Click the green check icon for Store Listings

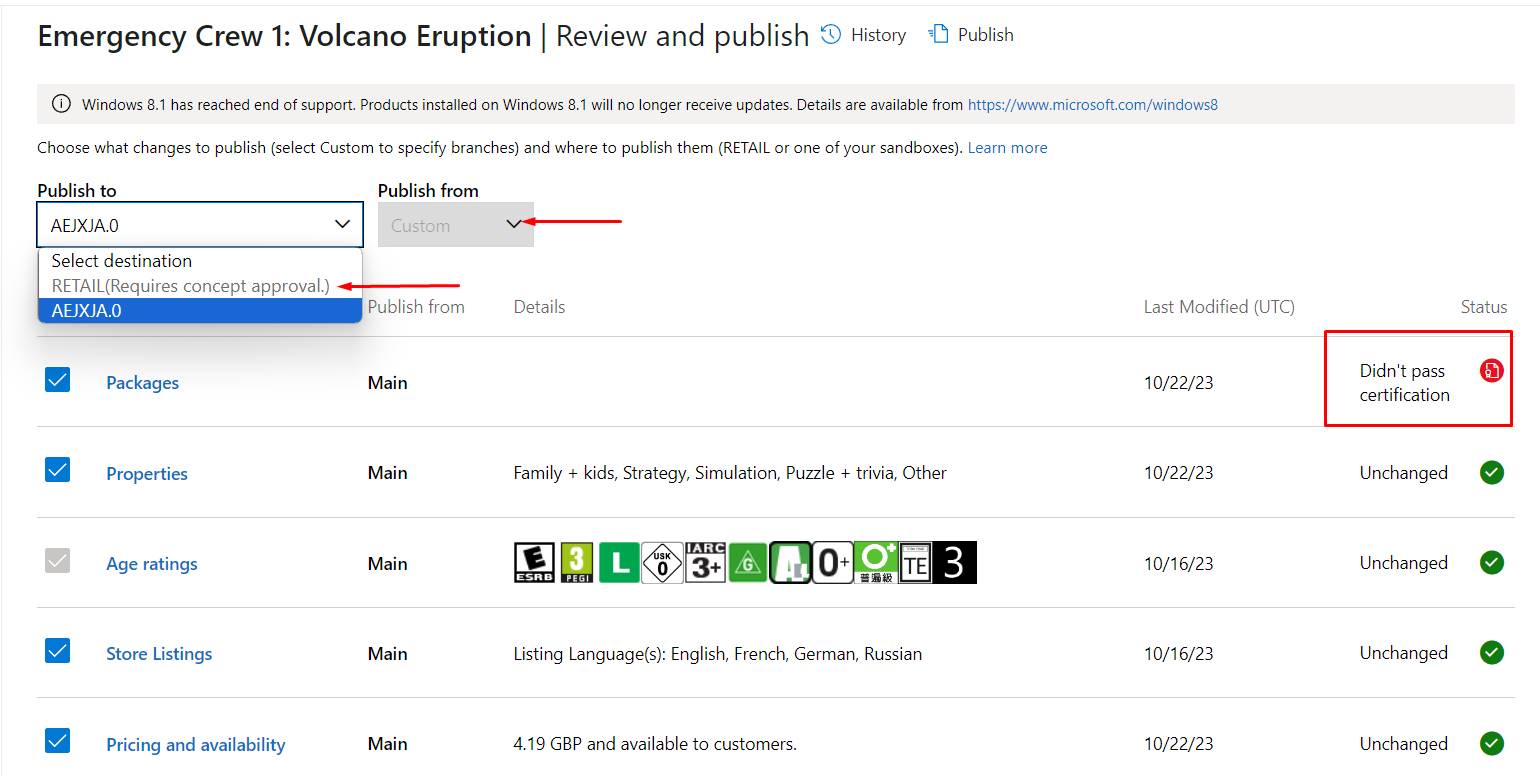tap(1492, 653)
